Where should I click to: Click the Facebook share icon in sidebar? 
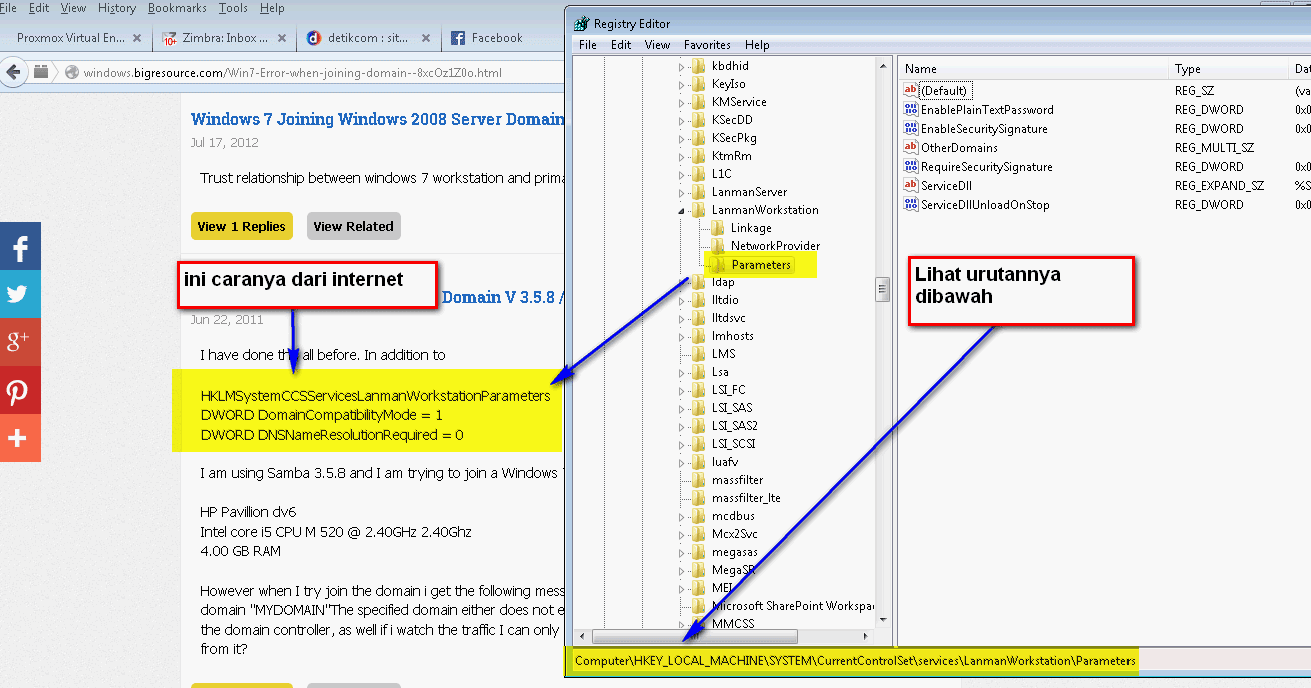click(20, 246)
